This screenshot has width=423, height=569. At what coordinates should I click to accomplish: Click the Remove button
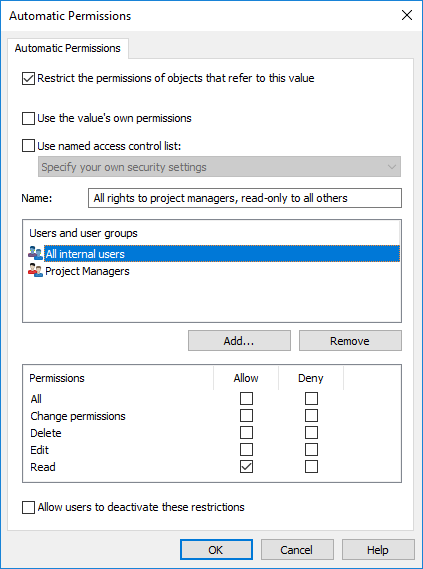(350, 341)
